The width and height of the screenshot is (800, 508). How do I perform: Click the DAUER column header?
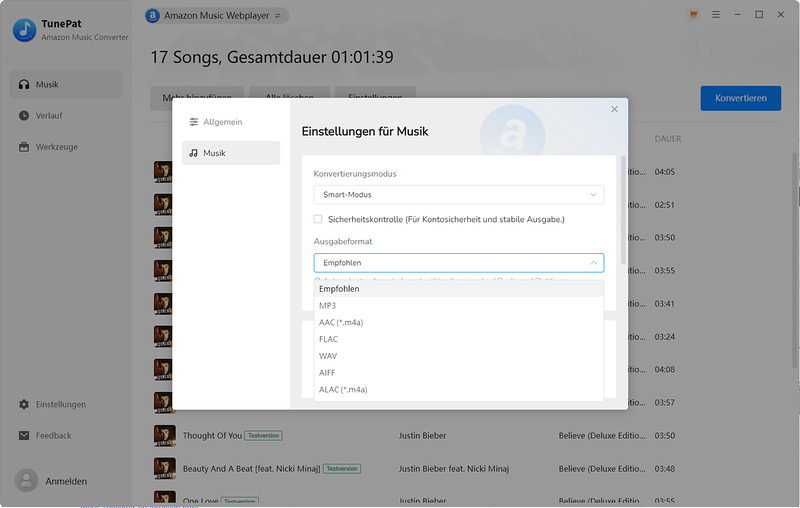pos(668,139)
